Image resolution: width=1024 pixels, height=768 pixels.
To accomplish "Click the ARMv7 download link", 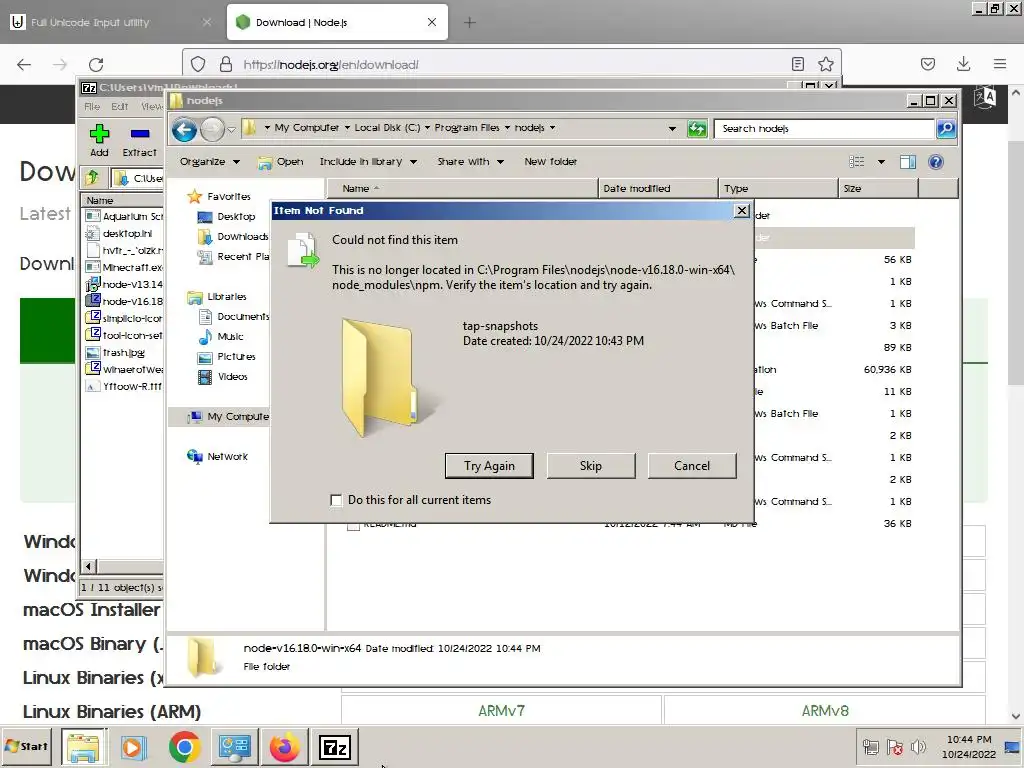I will [x=502, y=711].
